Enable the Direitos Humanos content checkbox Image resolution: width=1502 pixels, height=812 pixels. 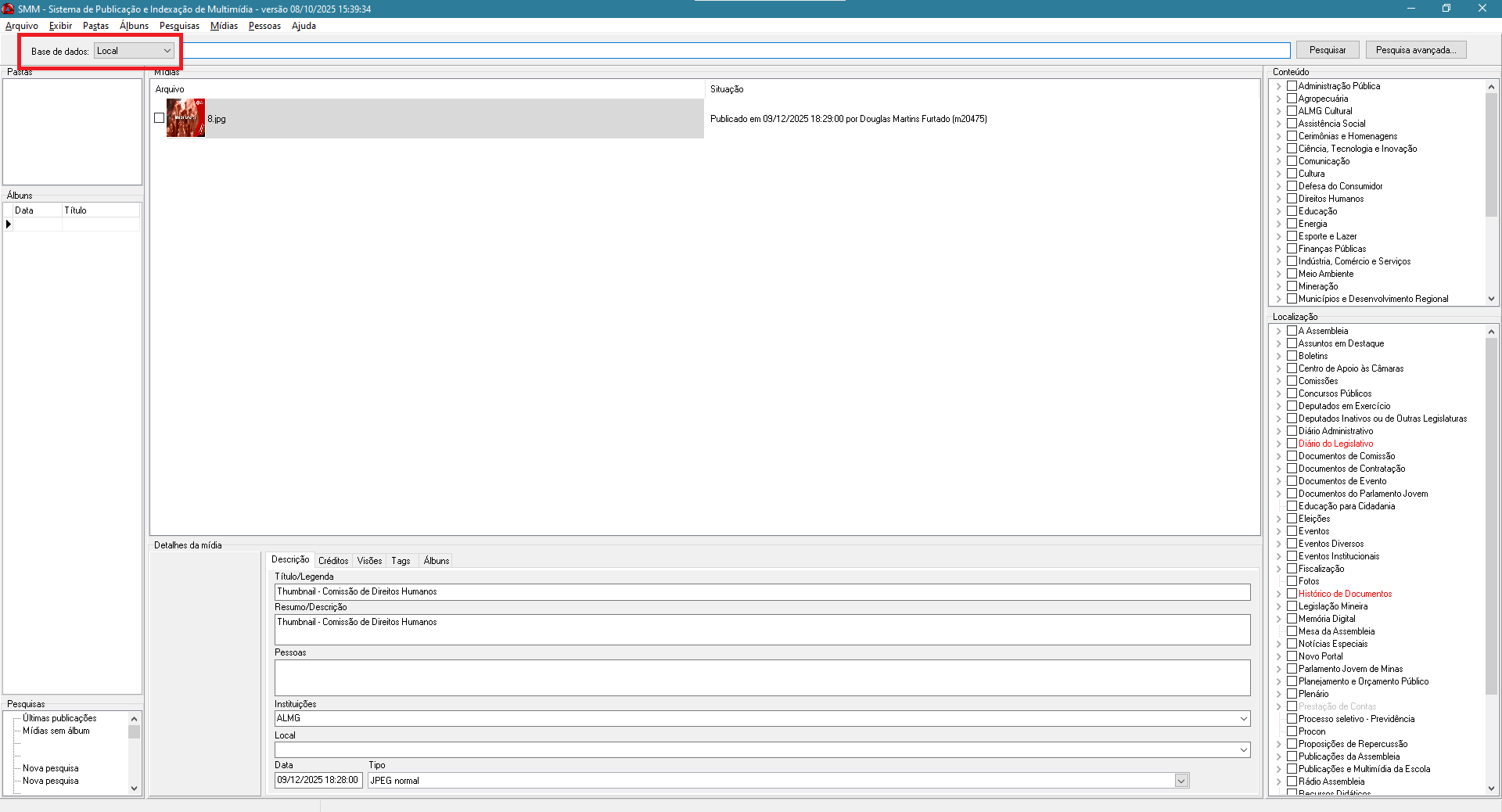click(x=1292, y=199)
